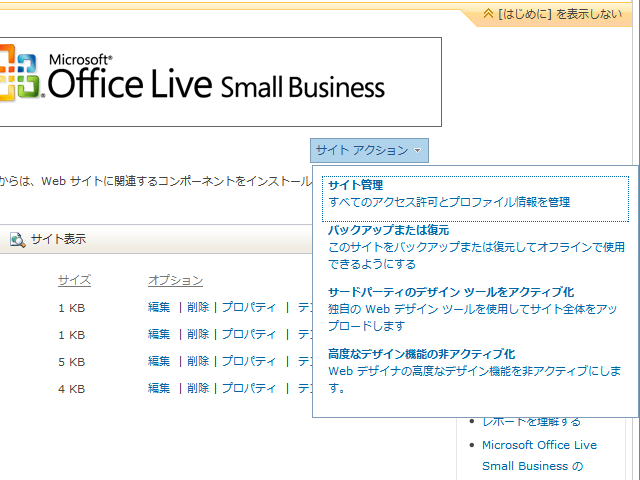This screenshot has height=480, width=640.
Task: Click 編集 in the 4 KB row
Action: click(x=159, y=388)
